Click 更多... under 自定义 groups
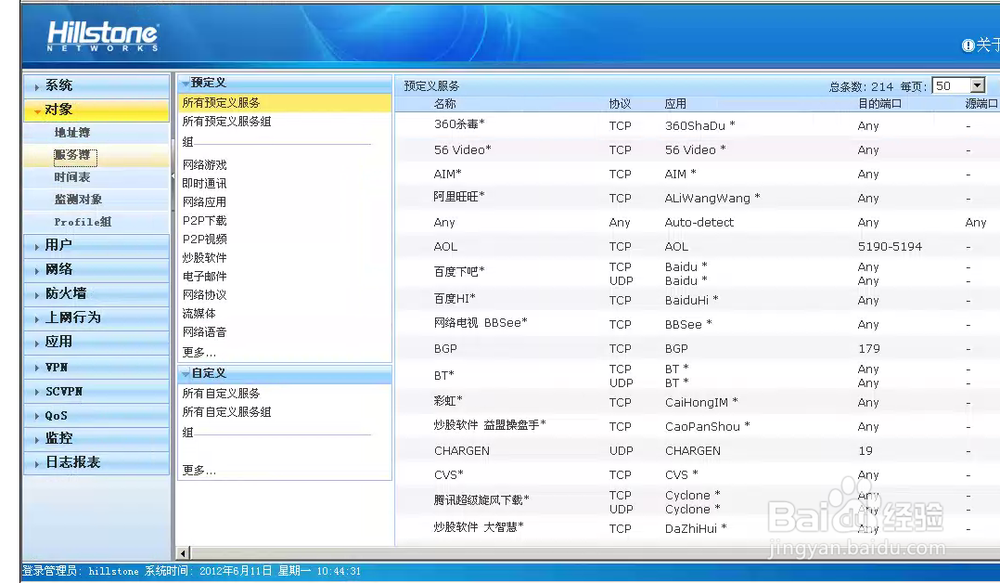 point(199,471)
